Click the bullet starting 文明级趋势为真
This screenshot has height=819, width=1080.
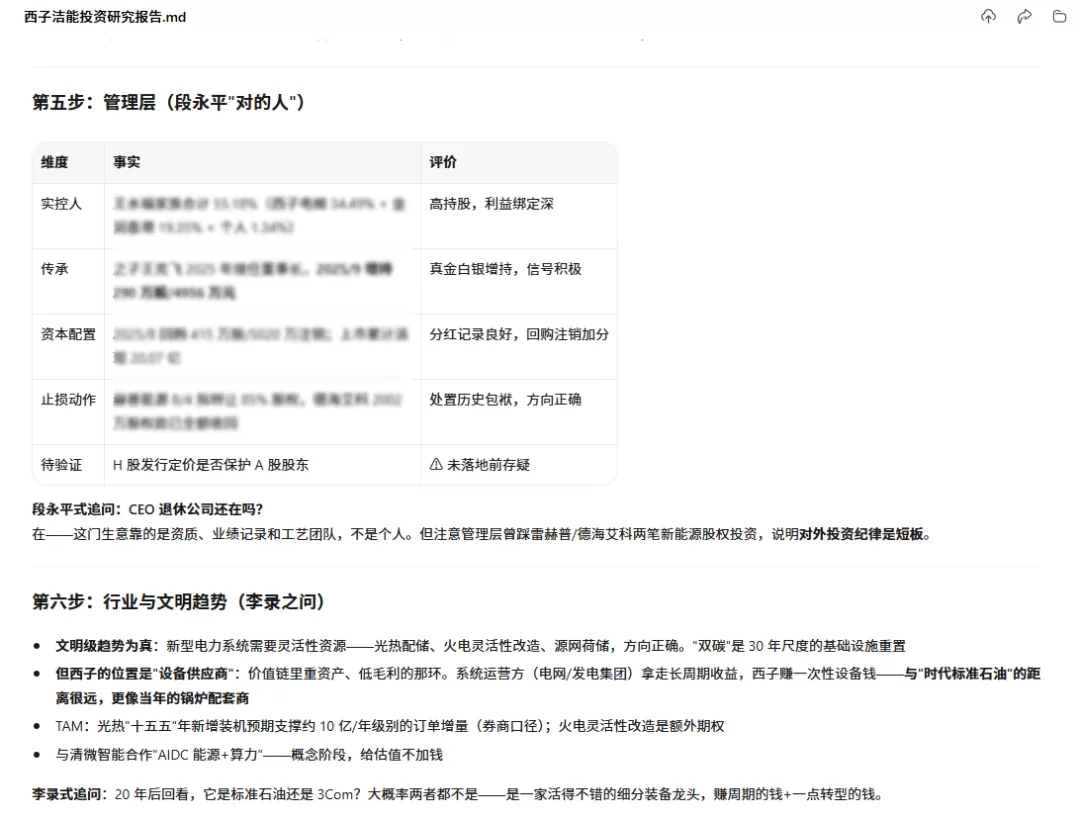click(x=481, y=646)
